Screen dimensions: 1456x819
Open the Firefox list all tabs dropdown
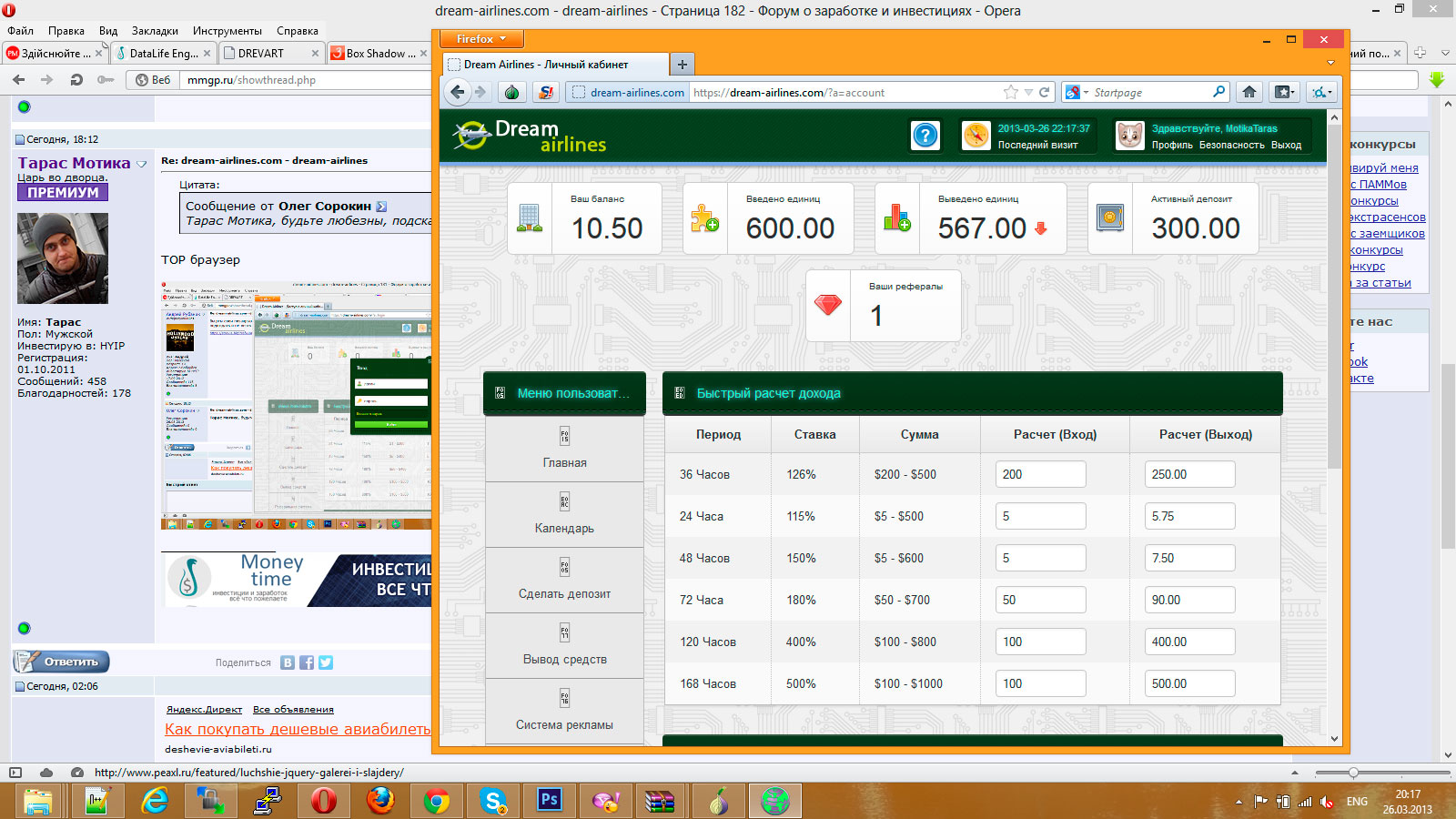(1330, 64)
